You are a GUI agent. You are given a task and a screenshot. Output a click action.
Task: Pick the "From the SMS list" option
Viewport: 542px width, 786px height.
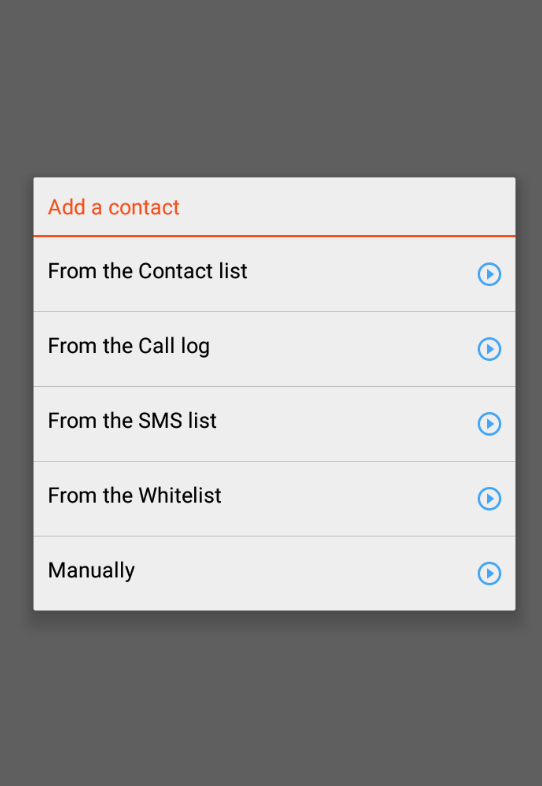coord(274,424)
